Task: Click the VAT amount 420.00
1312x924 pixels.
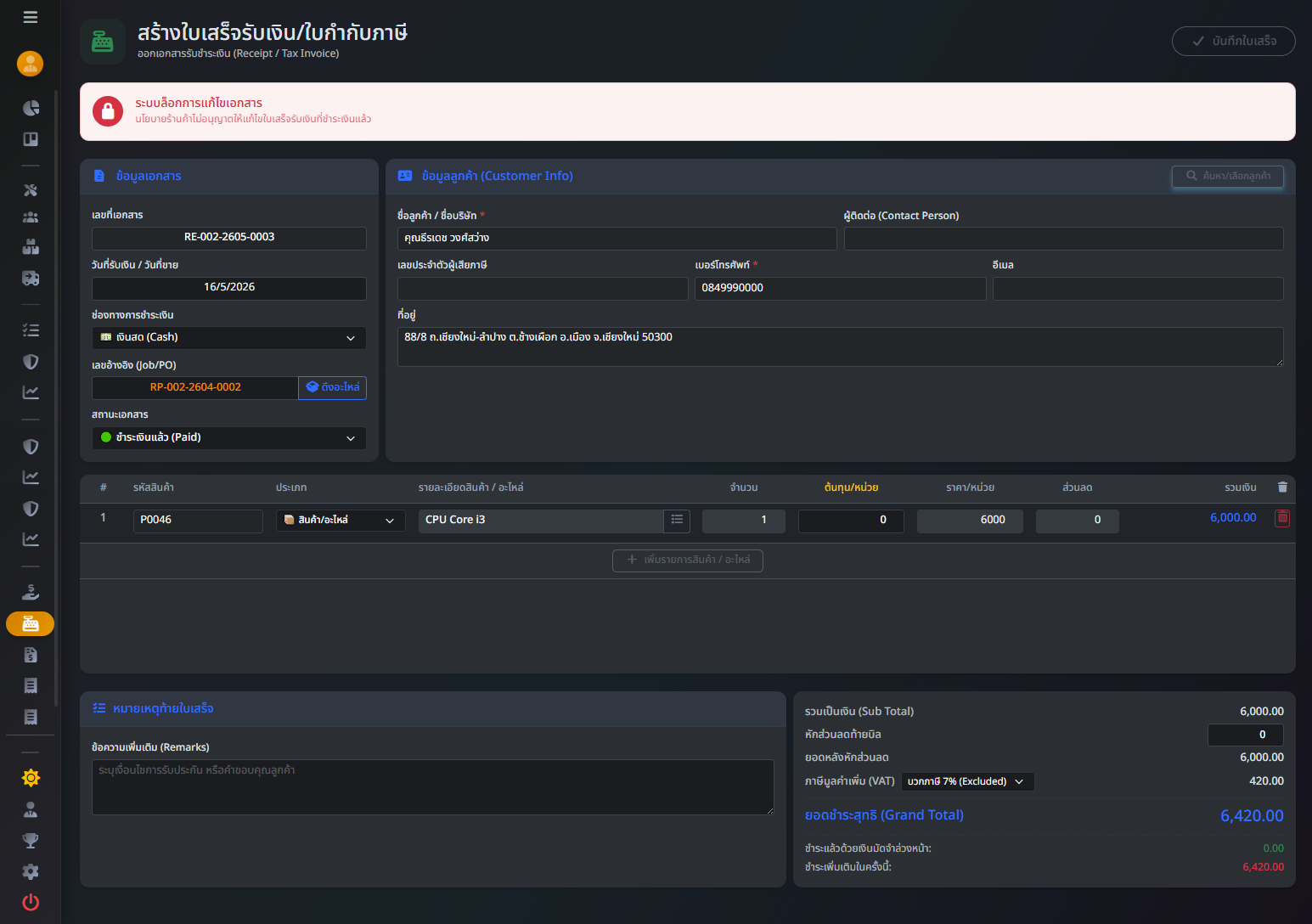Action: click(1266, 781)
